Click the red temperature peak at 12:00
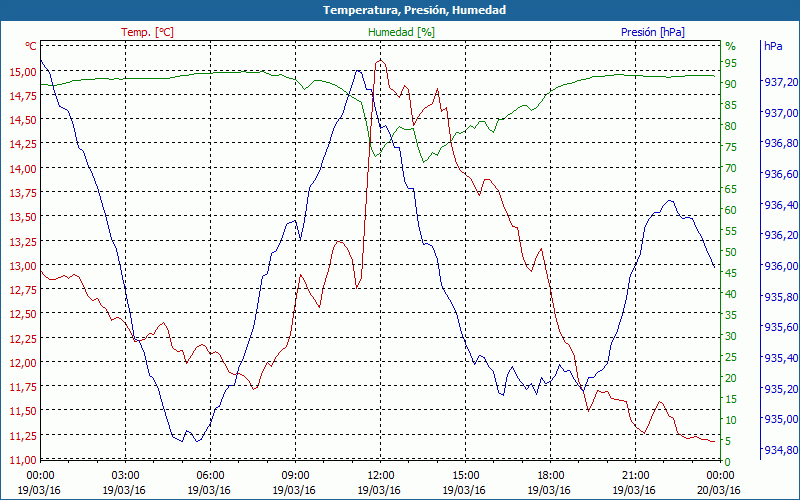 381,61
